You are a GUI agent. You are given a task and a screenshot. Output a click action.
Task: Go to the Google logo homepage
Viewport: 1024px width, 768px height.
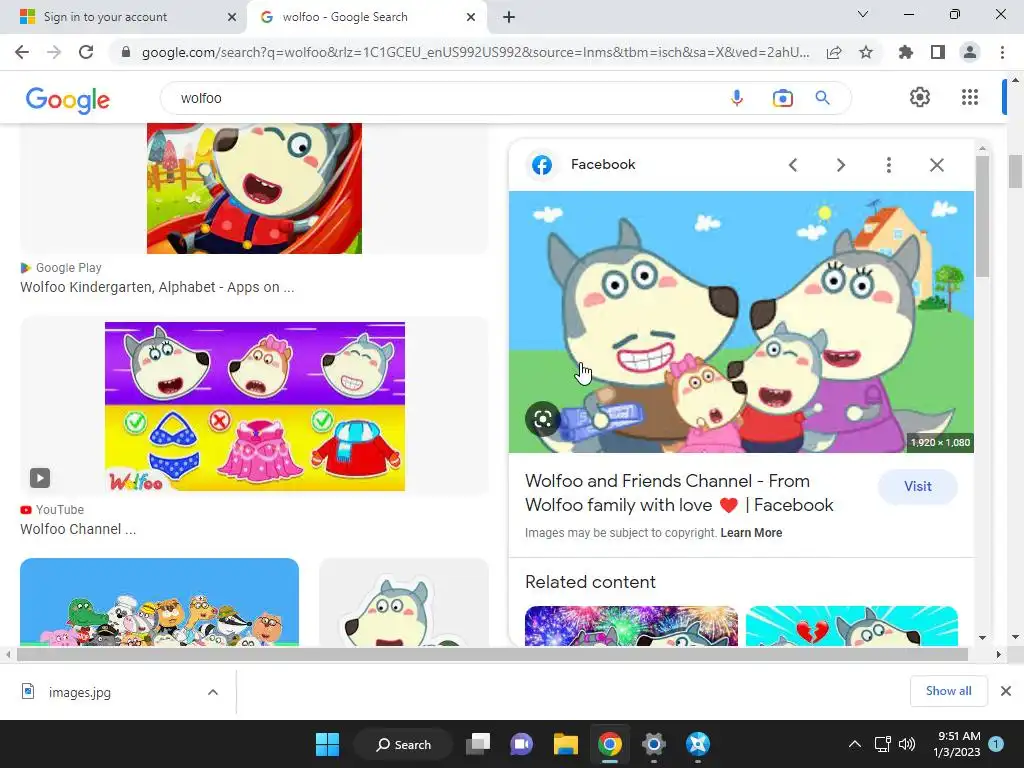coord(68,100)
